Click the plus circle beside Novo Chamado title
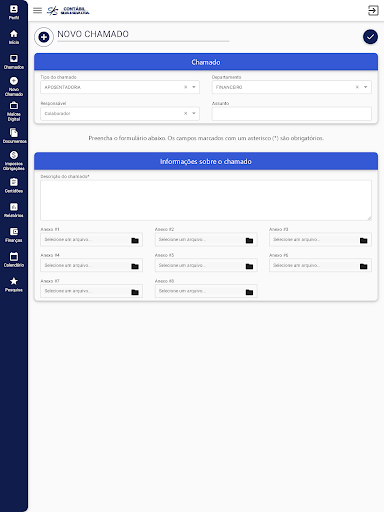384x512 pixels. coord(44,37)
